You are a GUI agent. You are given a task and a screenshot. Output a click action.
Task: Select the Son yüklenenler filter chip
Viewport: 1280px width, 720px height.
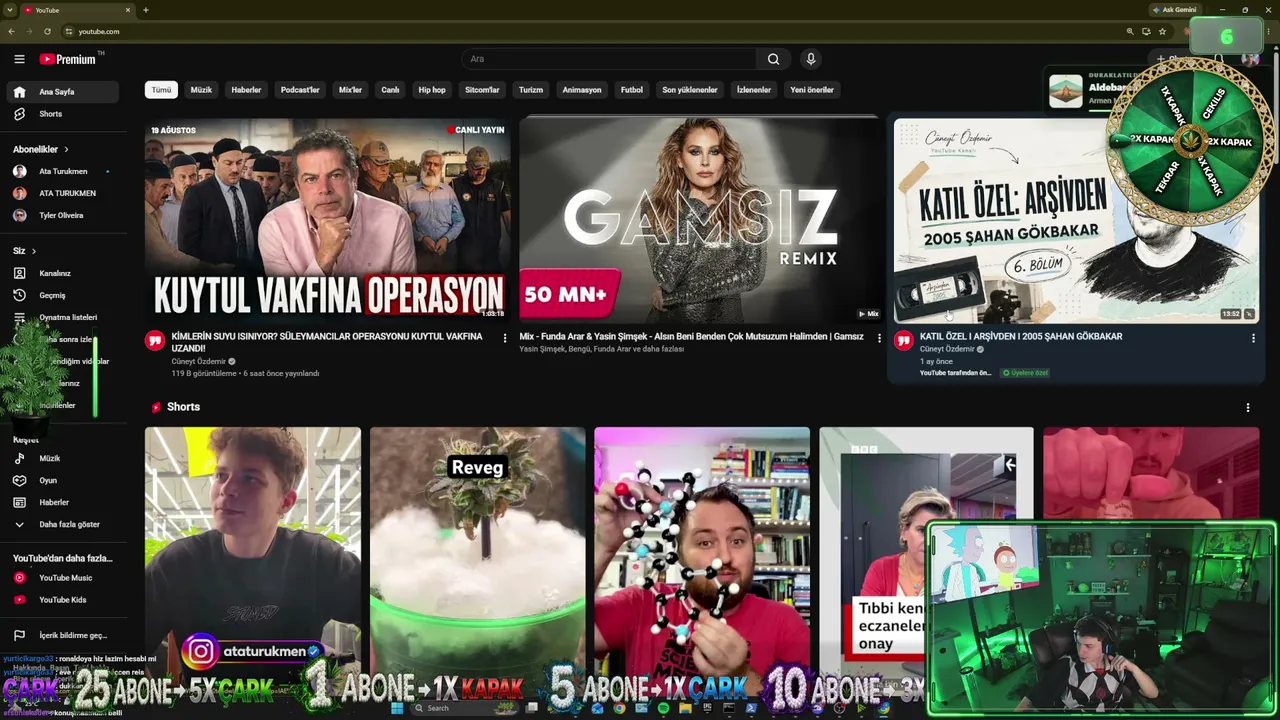(690, 90)
